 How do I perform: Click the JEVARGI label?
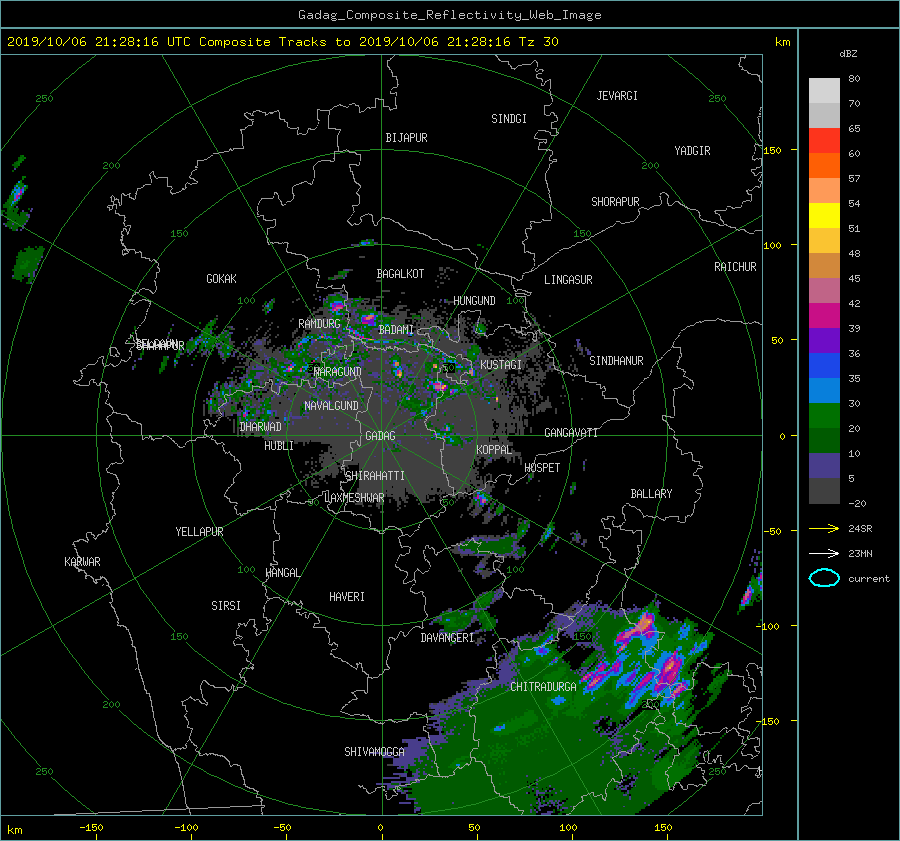click(x=617, y=96)
